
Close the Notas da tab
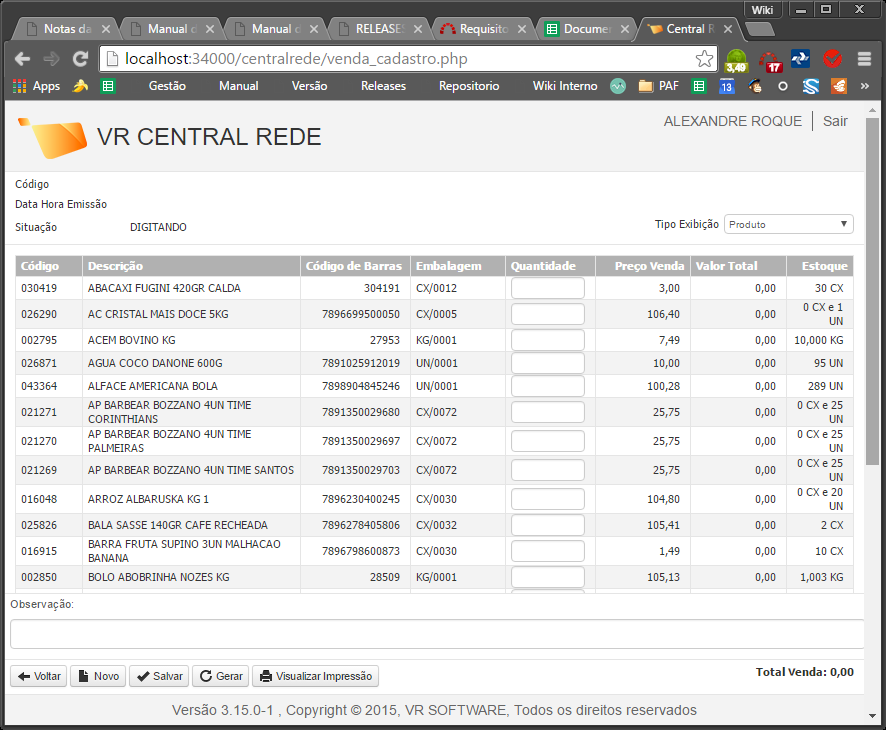click(106, 29)
